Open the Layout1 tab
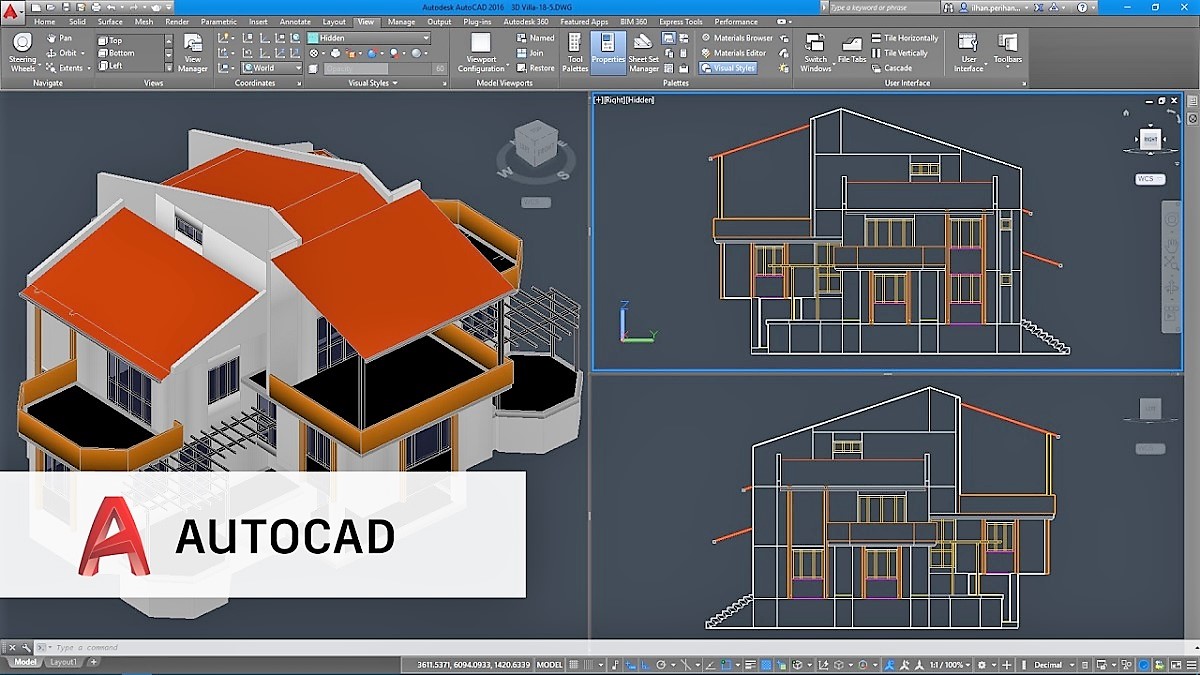The height and width of the screenshot is (675, 1200). pos(64,662)
